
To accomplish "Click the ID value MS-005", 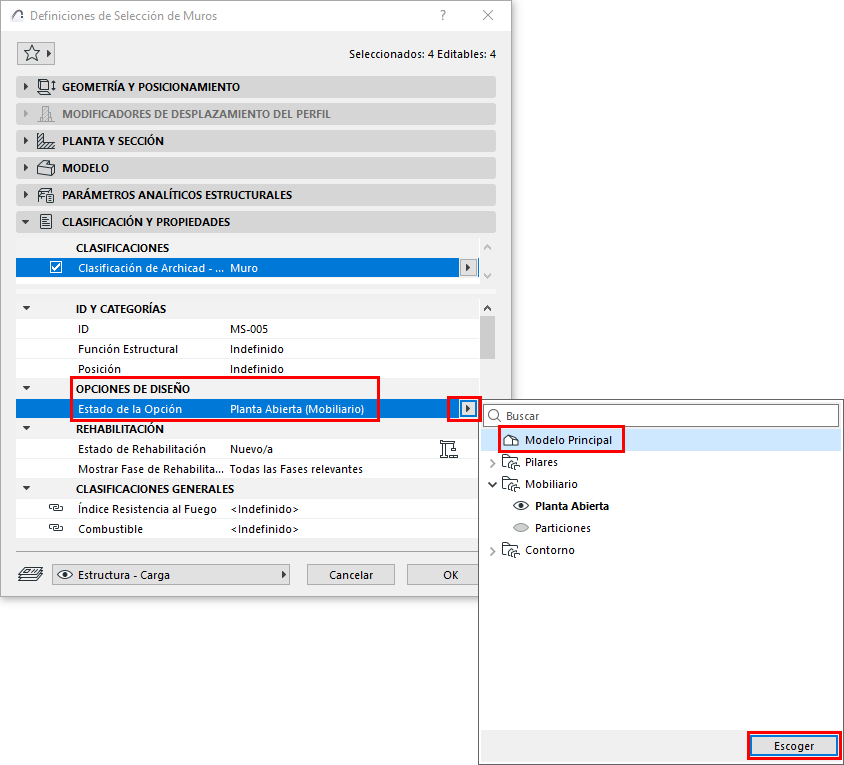I will 249,329.
